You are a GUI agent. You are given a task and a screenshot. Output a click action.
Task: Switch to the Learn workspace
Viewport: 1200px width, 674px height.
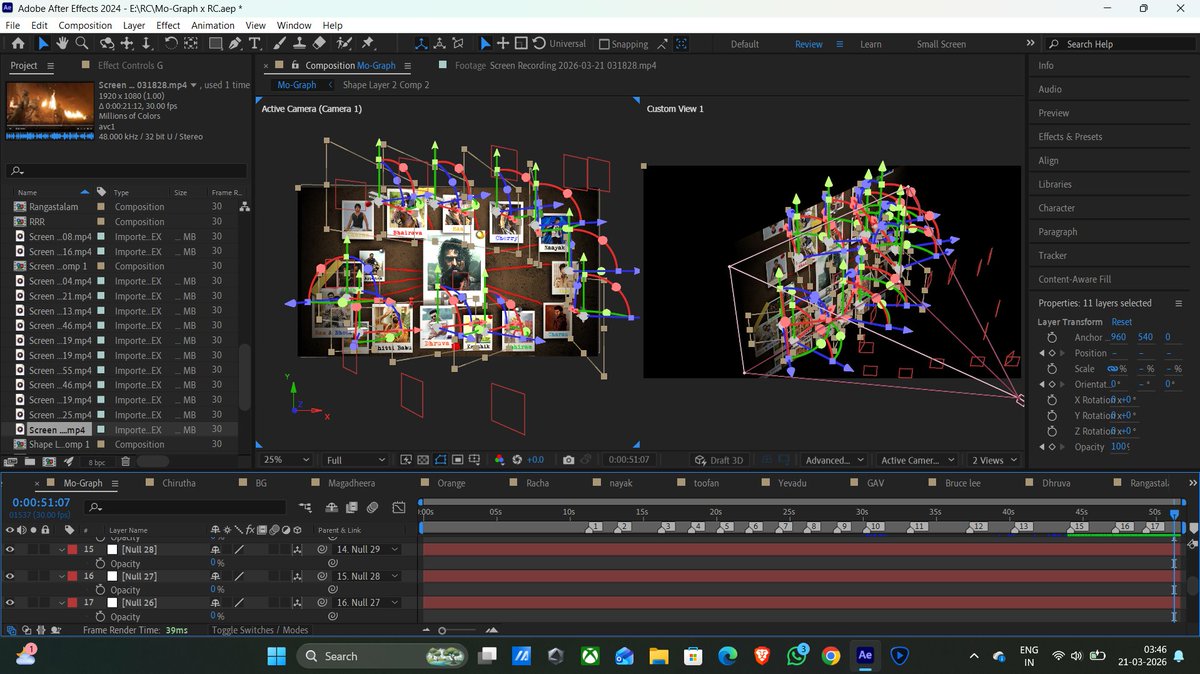point(871,44)
